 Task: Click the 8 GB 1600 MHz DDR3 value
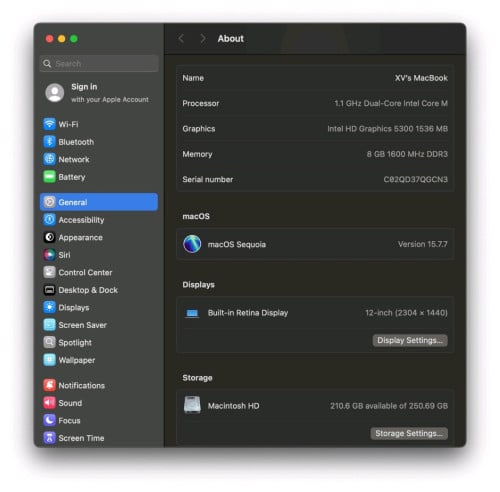407,154
